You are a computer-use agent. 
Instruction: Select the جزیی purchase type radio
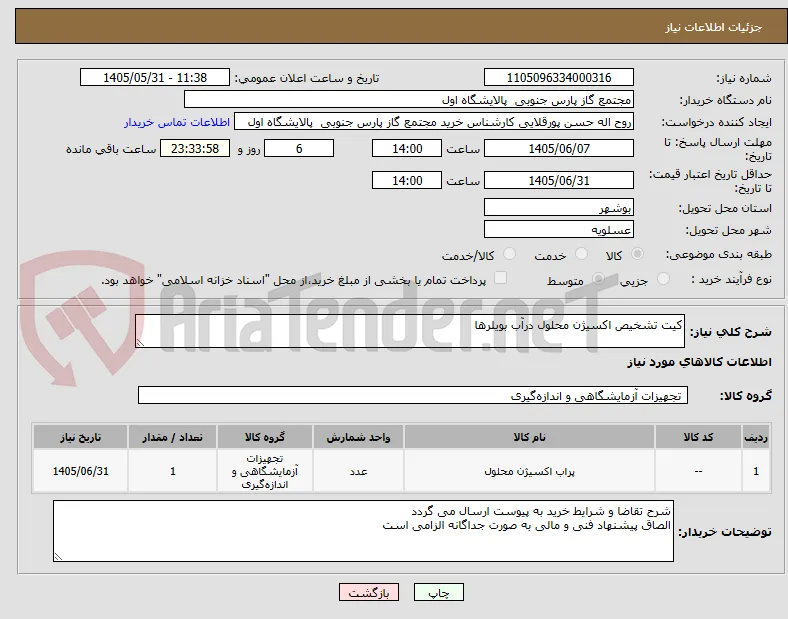663,279
